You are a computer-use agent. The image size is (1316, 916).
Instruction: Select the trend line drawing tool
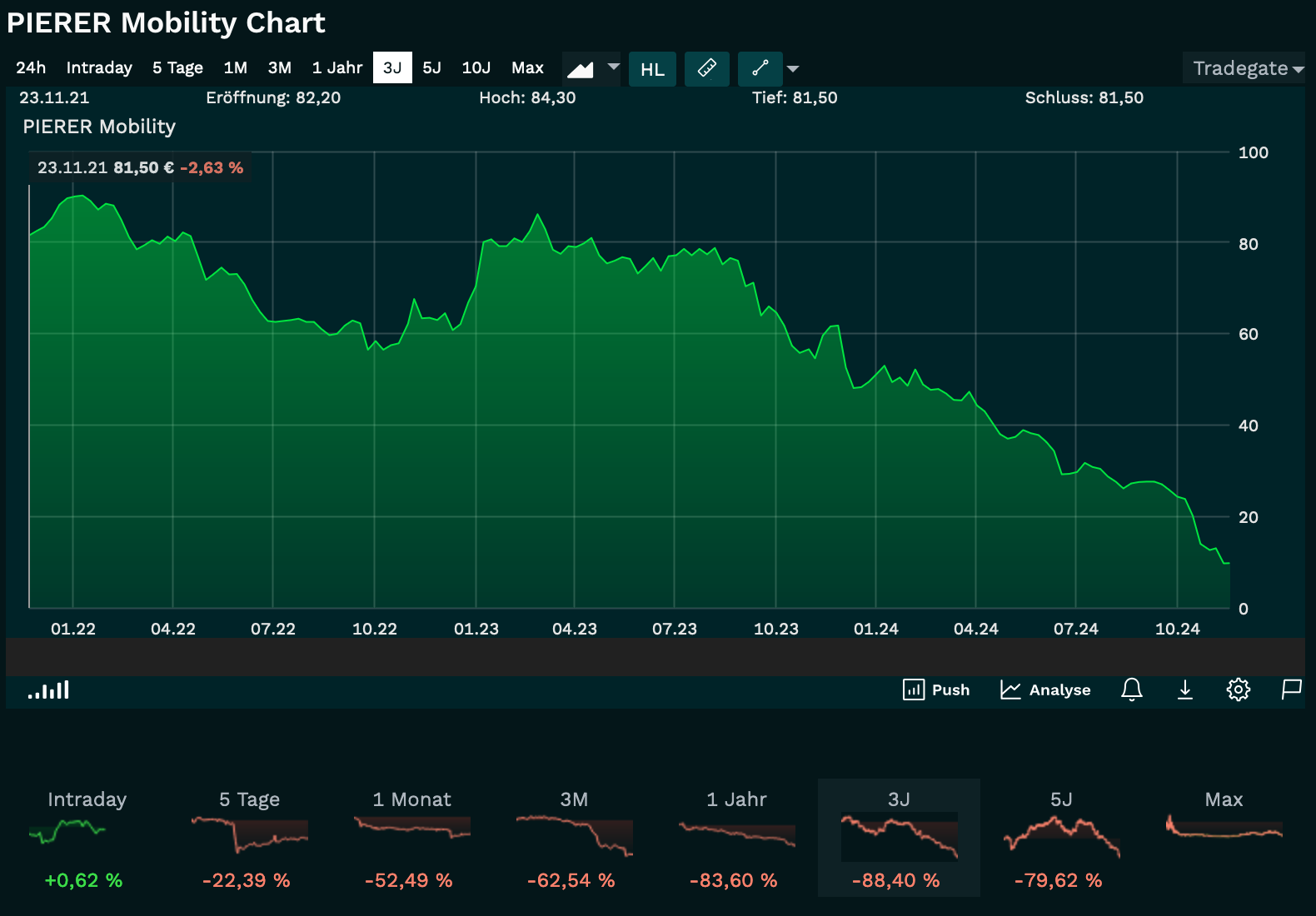coord(760,68)
